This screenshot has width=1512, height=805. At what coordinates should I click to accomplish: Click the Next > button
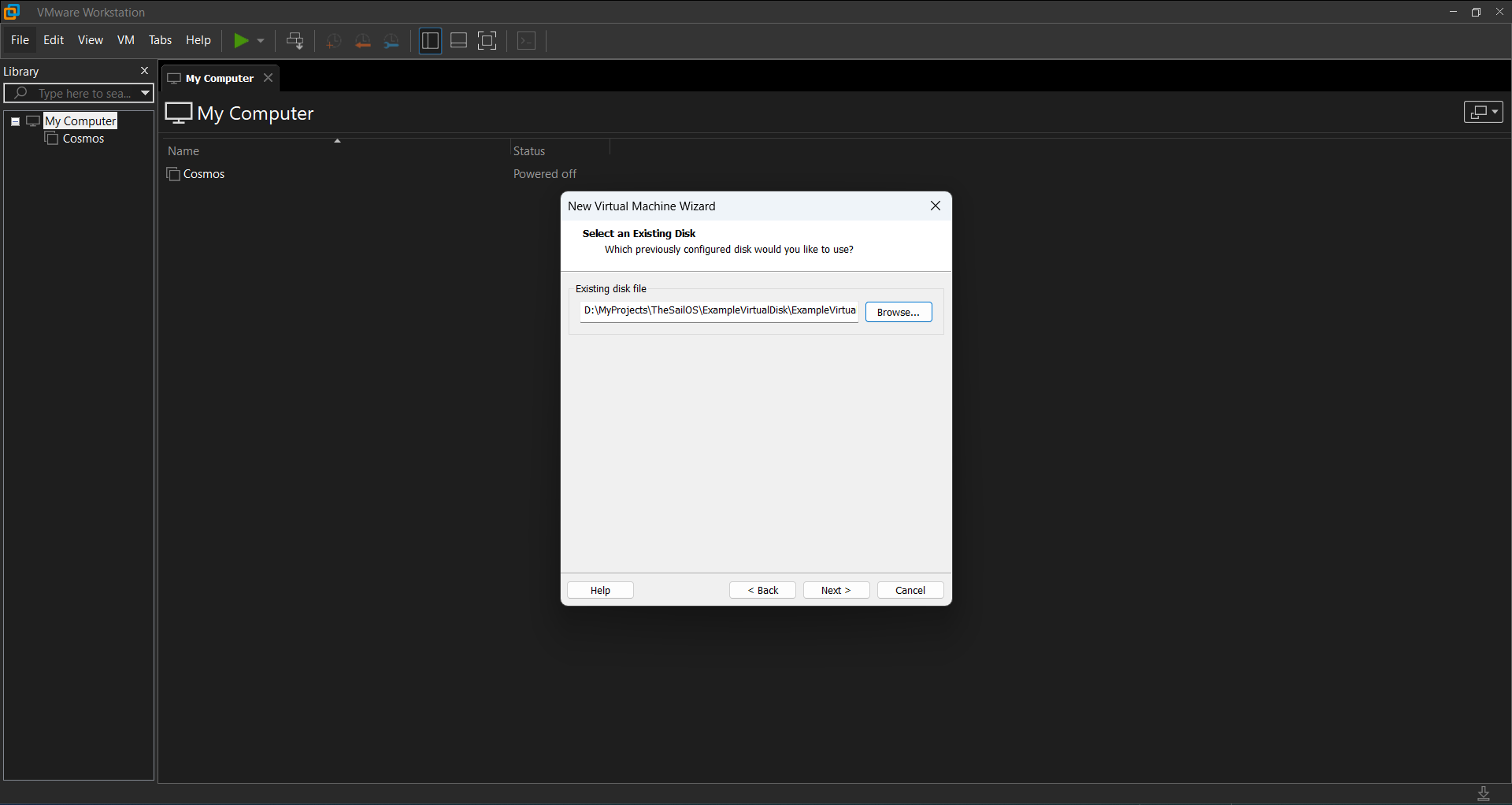[x=836, y=590]
